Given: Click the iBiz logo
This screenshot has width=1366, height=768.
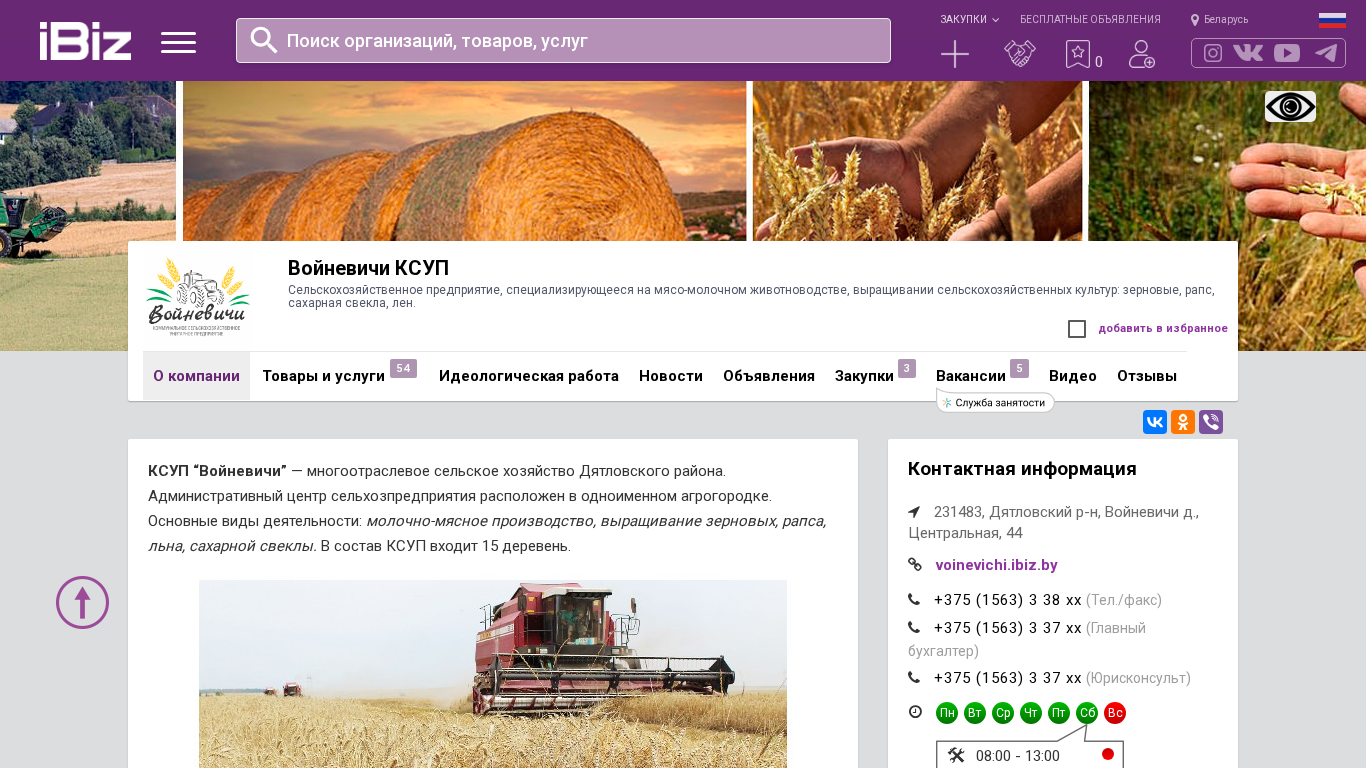Looking at the screenshot, I should click(x=85, y=41).
